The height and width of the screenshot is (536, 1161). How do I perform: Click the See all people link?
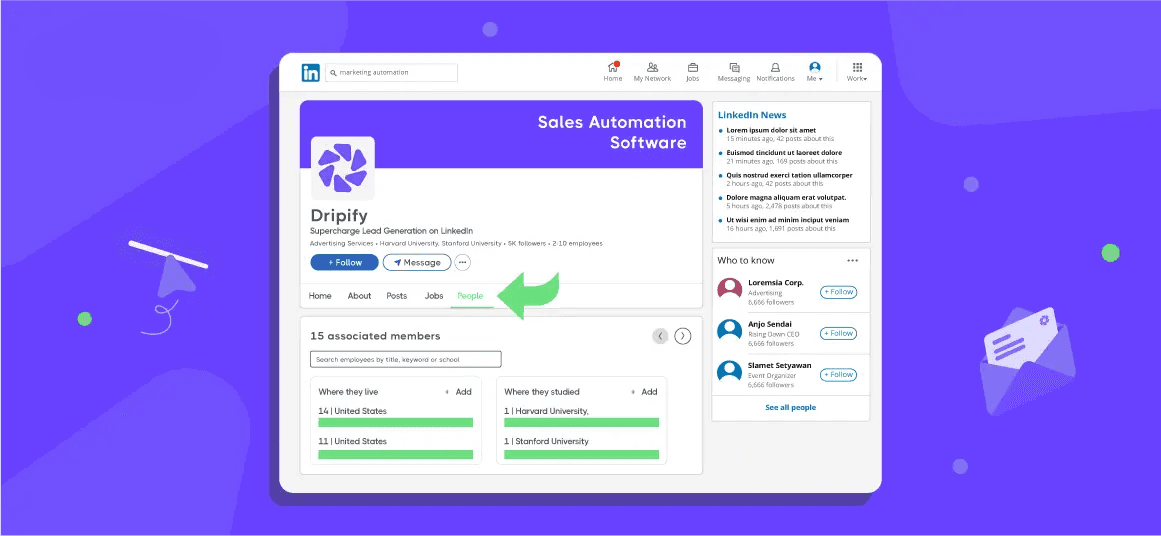click(791, 408)
